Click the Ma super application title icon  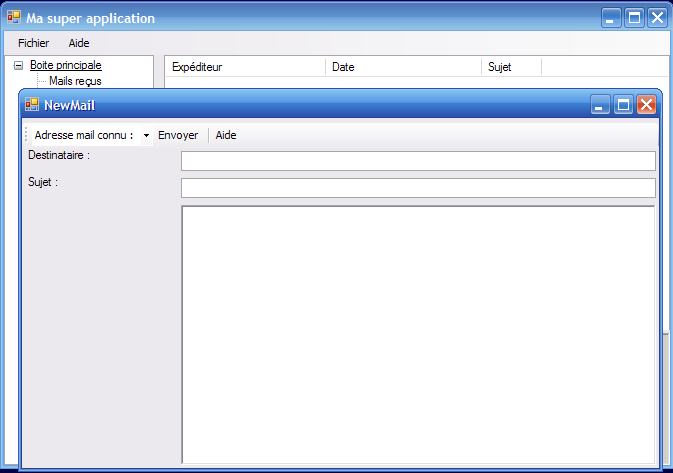[x=14, y=18]
